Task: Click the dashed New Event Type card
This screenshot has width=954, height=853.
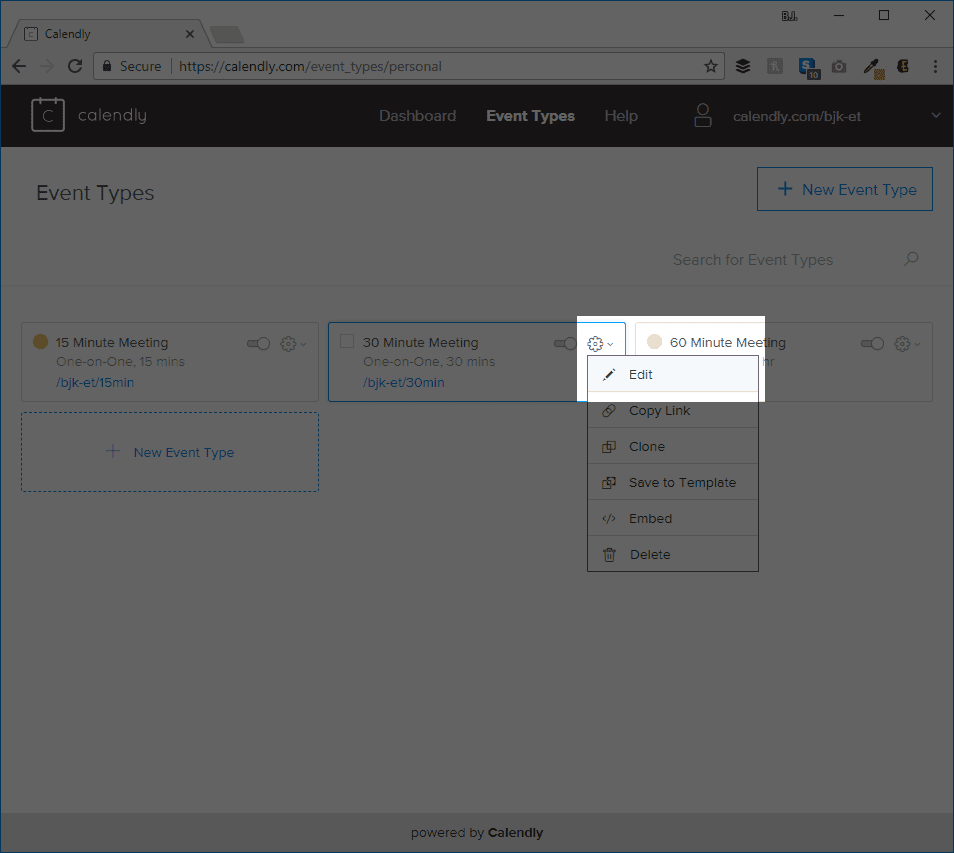Action: point(170,452)
